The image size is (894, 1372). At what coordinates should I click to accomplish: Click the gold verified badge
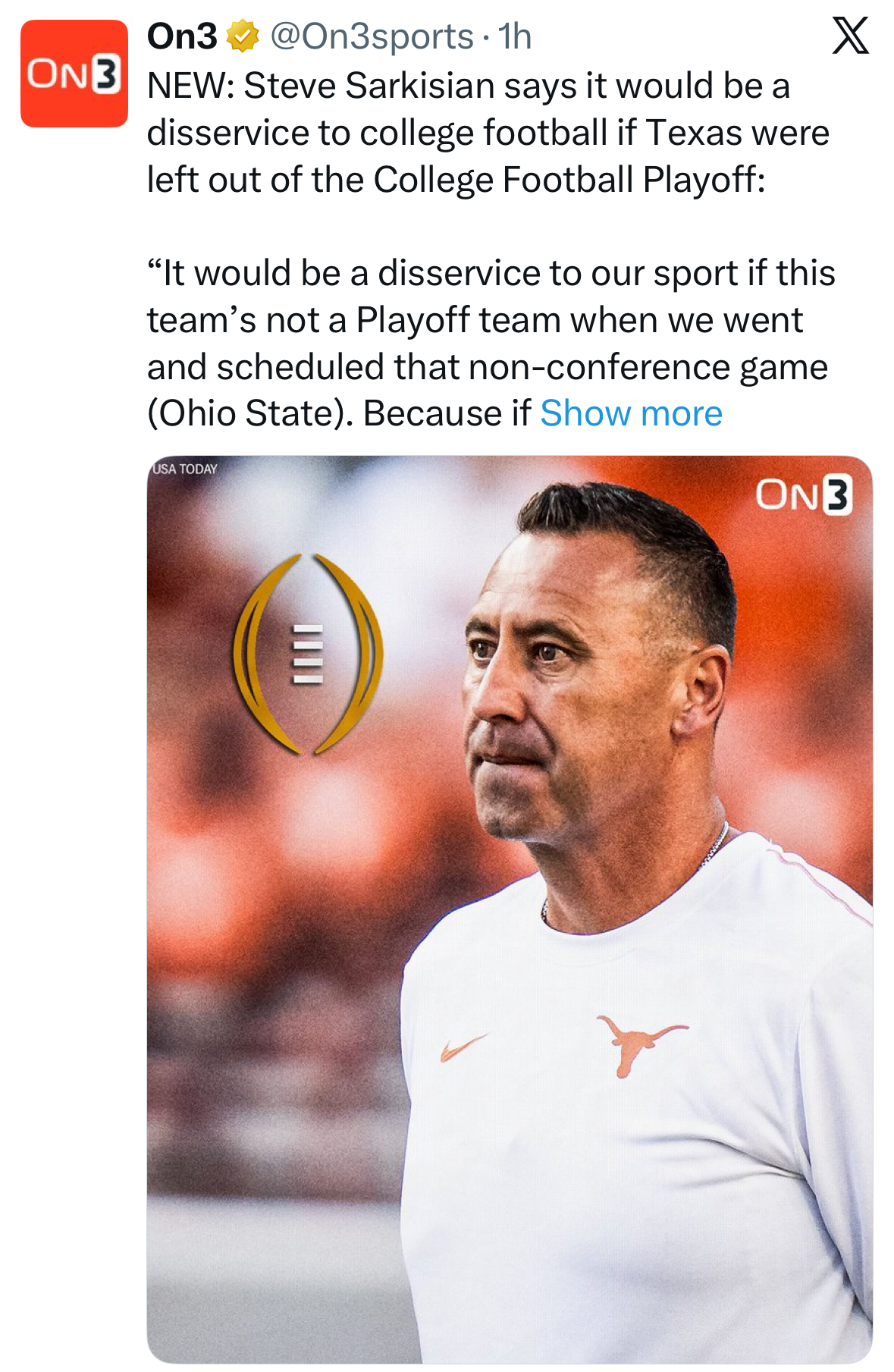point(243,36)
